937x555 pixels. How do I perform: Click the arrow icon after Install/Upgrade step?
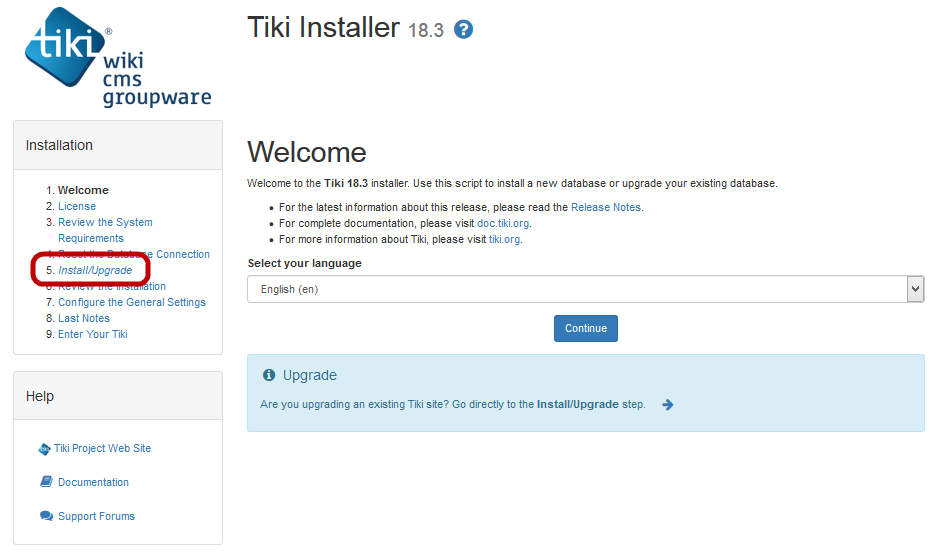(668, 405)
